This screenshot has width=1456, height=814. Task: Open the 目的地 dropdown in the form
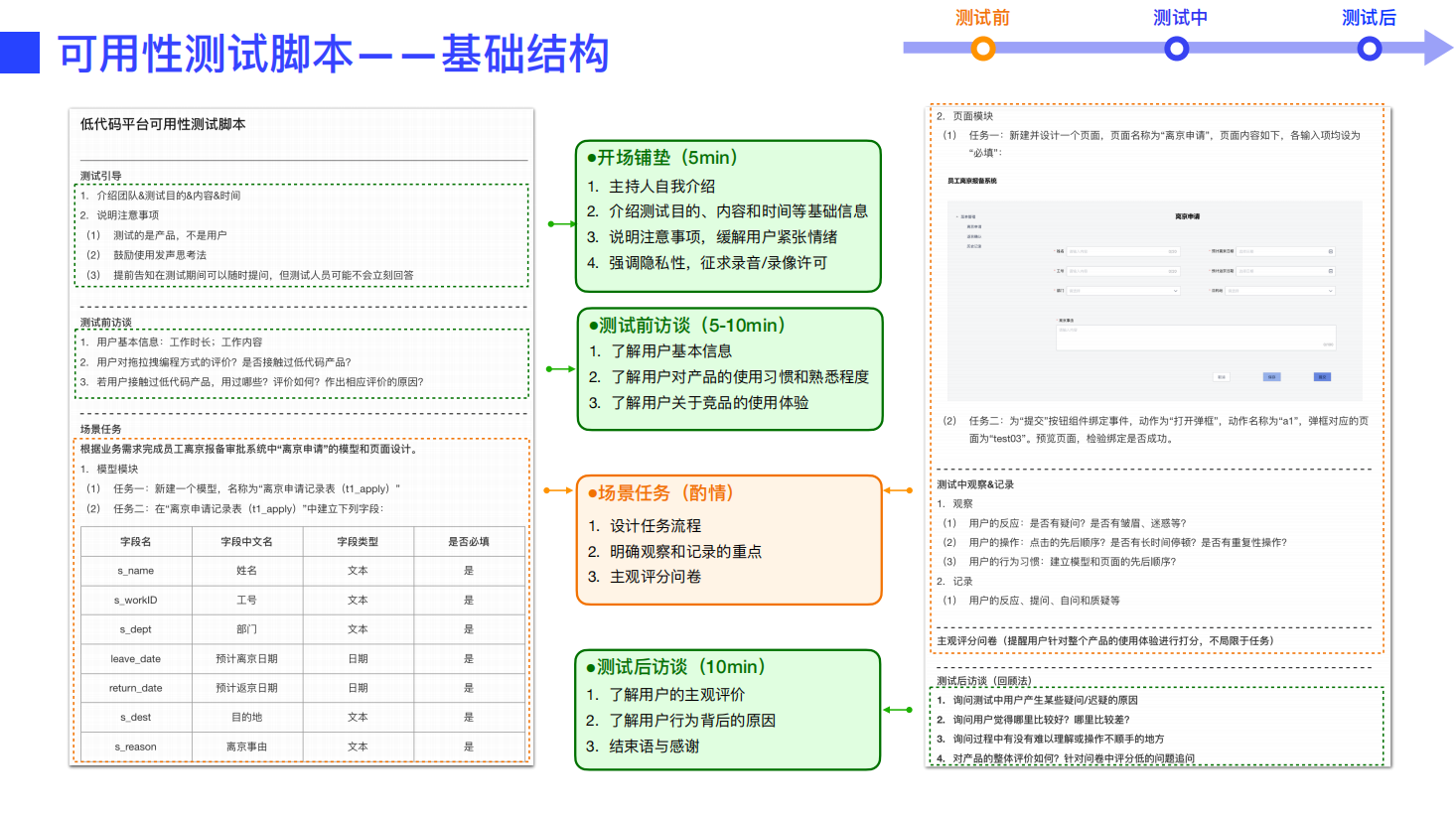tap(1330, 291)
